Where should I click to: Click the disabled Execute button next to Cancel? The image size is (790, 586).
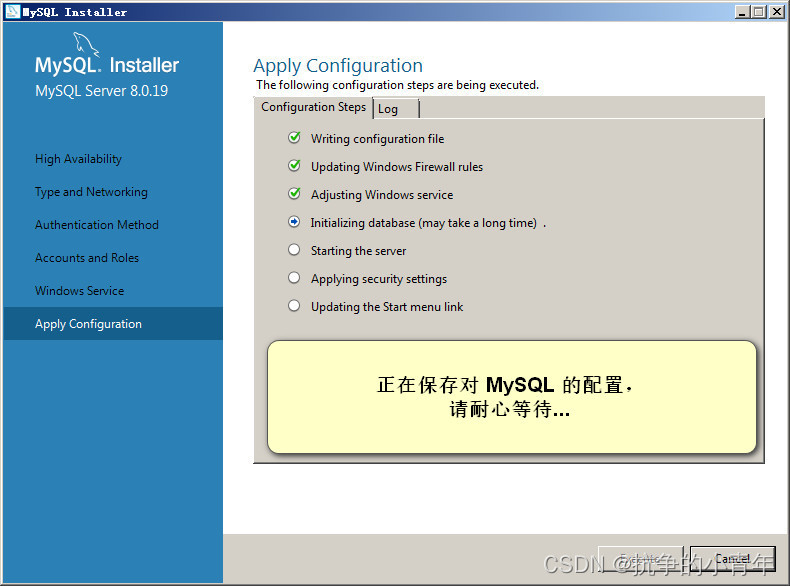(640, 559)
